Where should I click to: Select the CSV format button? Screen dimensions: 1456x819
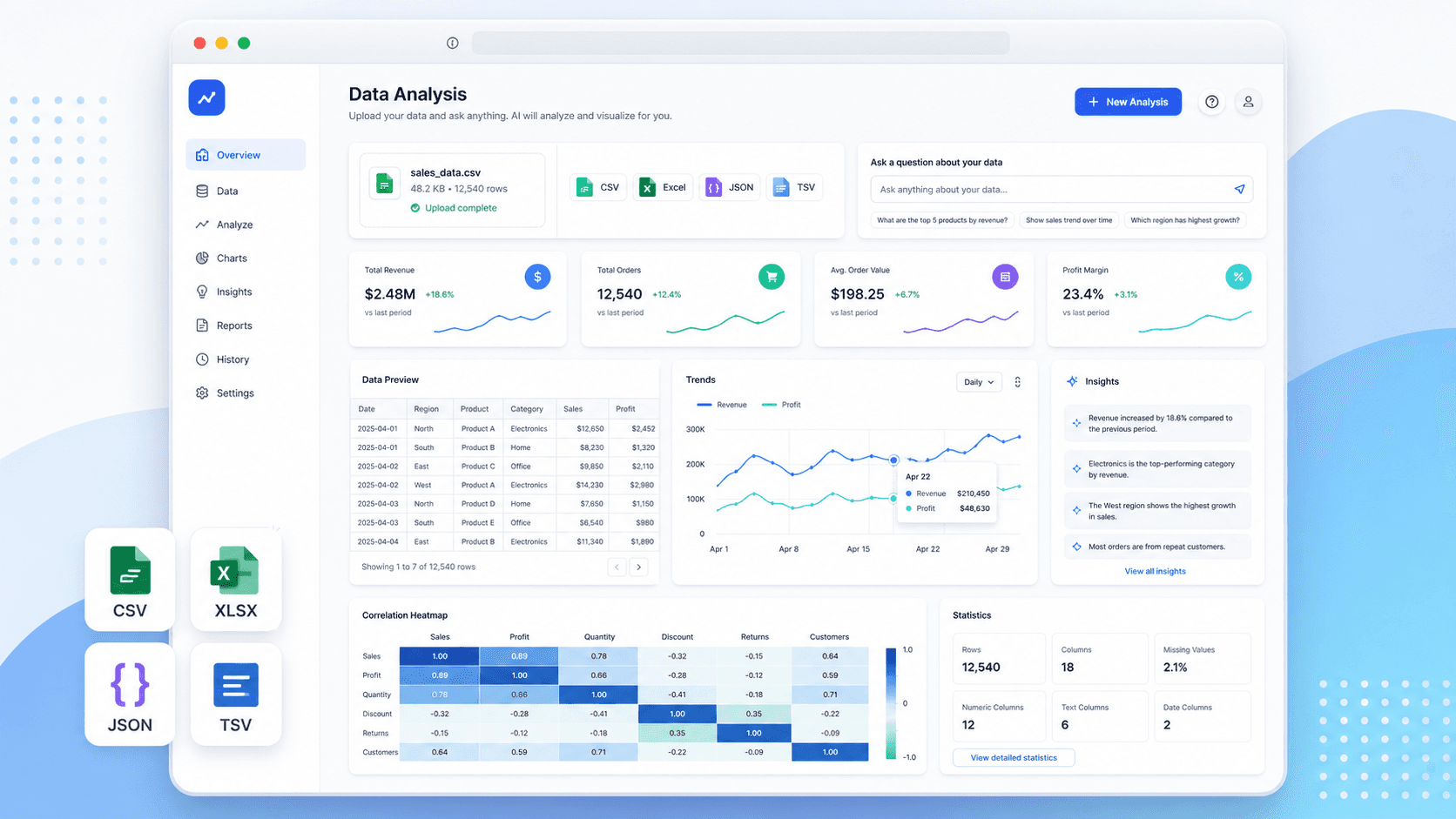point(598,187)
